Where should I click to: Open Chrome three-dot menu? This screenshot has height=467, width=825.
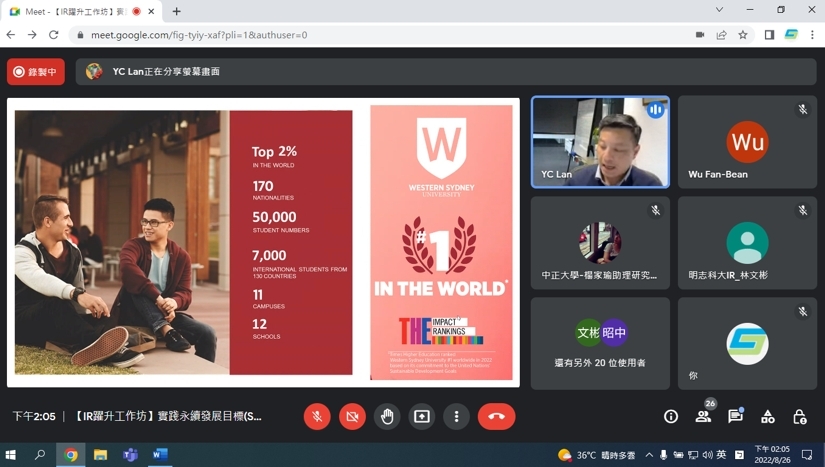pyautogui.click(x=812, y=35)
